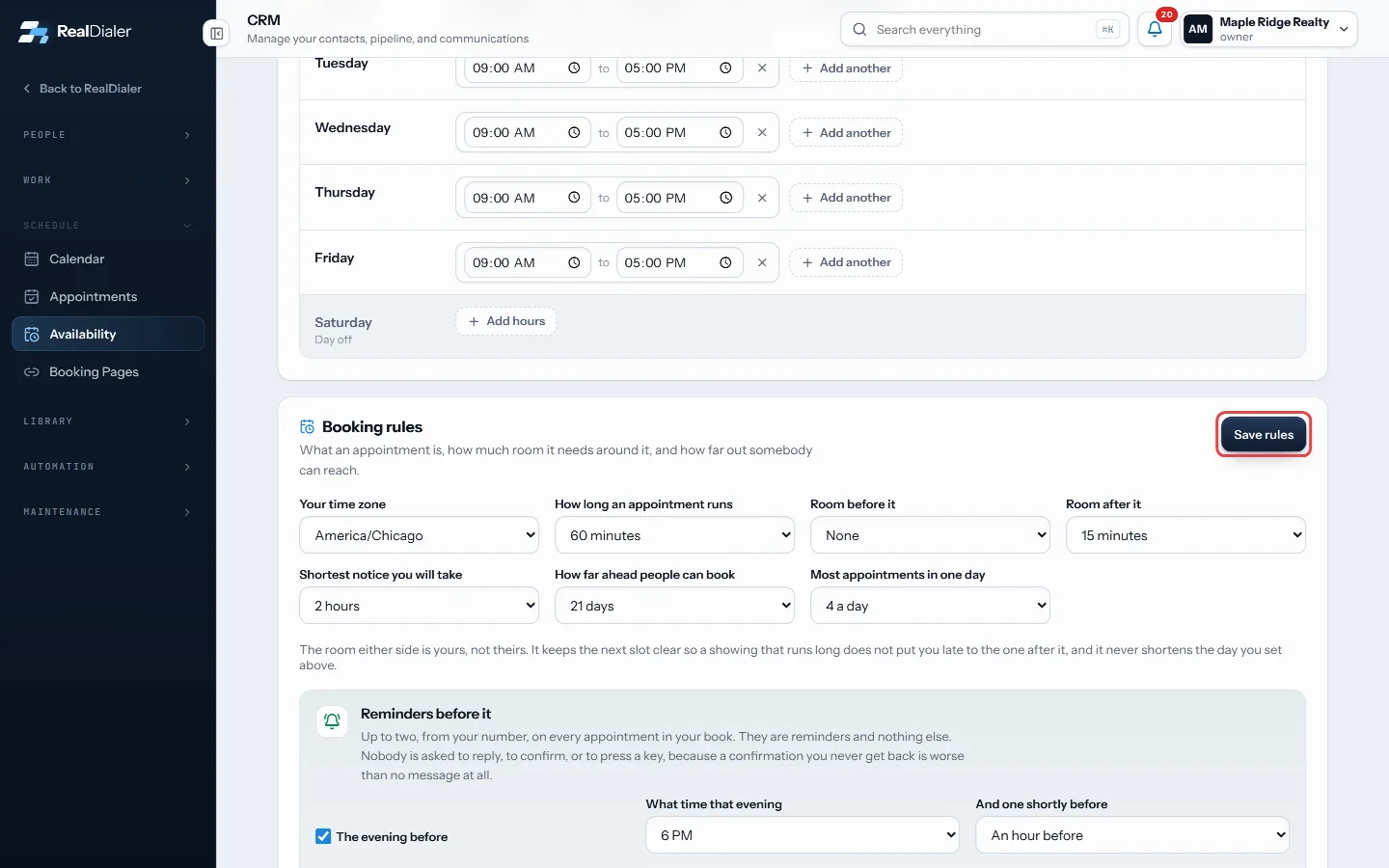
Task: Click the AM account avatar
Action: pos(1198,29)
